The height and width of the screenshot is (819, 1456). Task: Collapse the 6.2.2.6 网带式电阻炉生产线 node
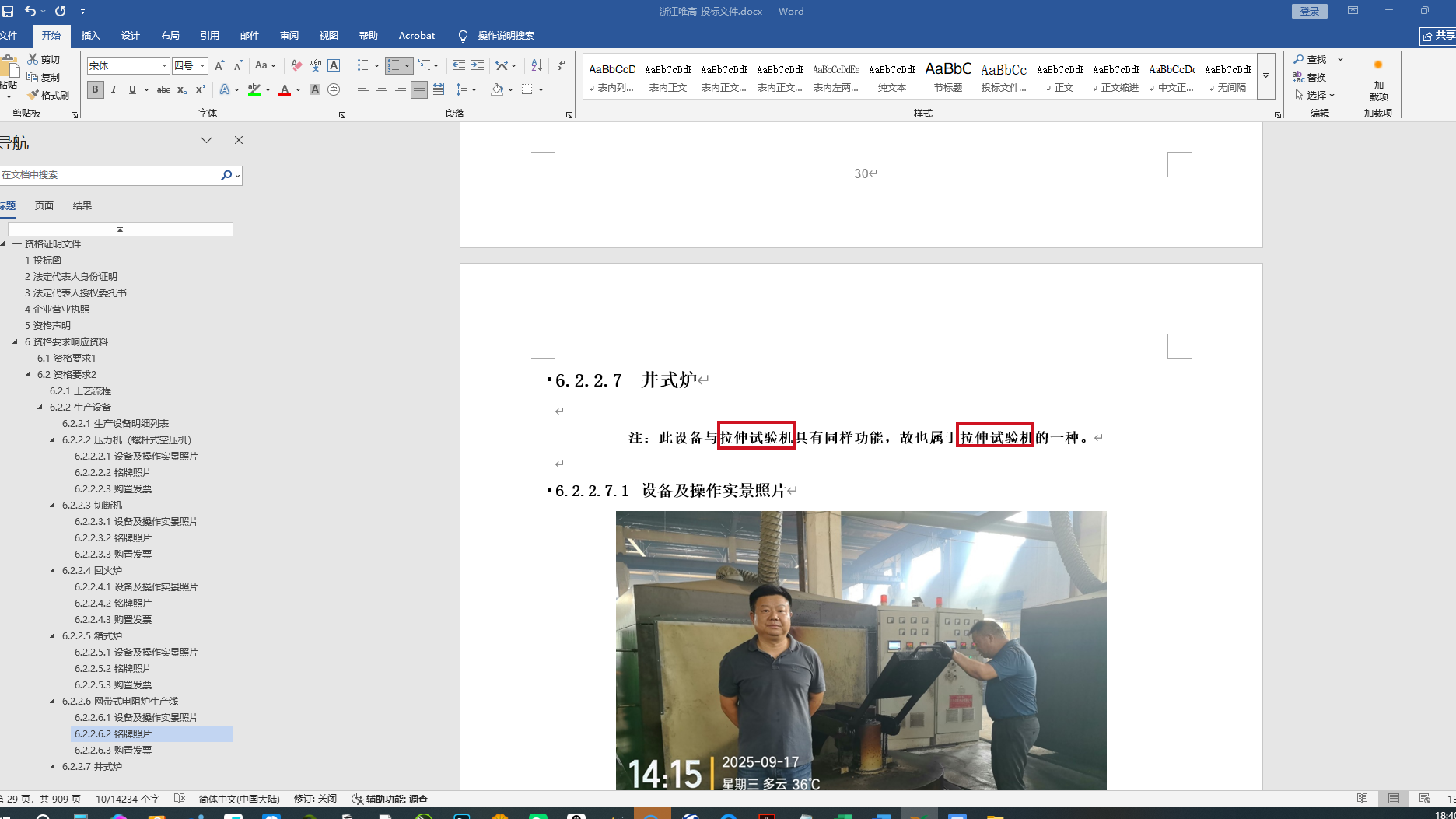pos(53,702)
